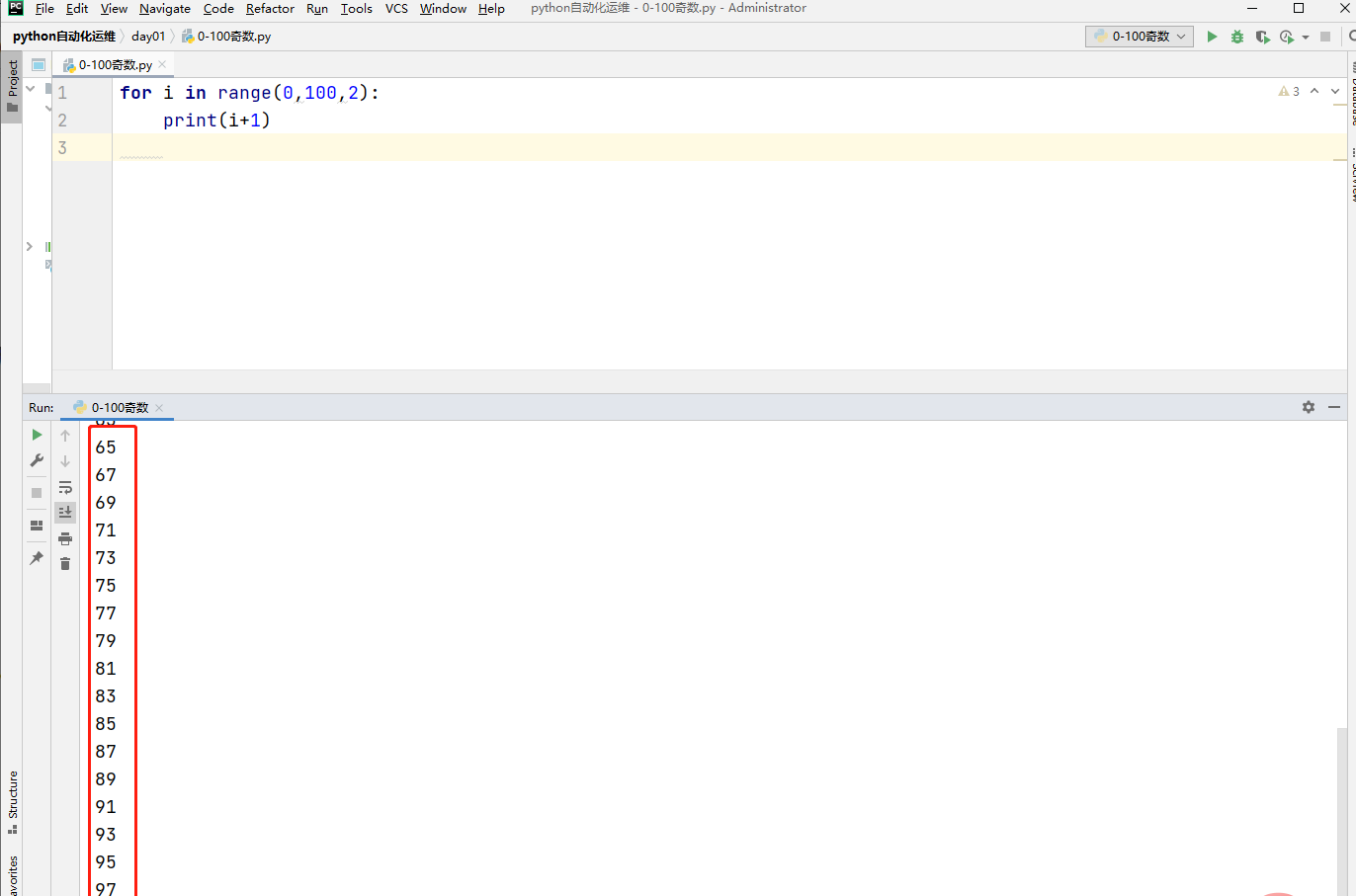This screenshot has height=896, width=1356.
Task: Open the Help menu
Action: (x=491, y=9)
